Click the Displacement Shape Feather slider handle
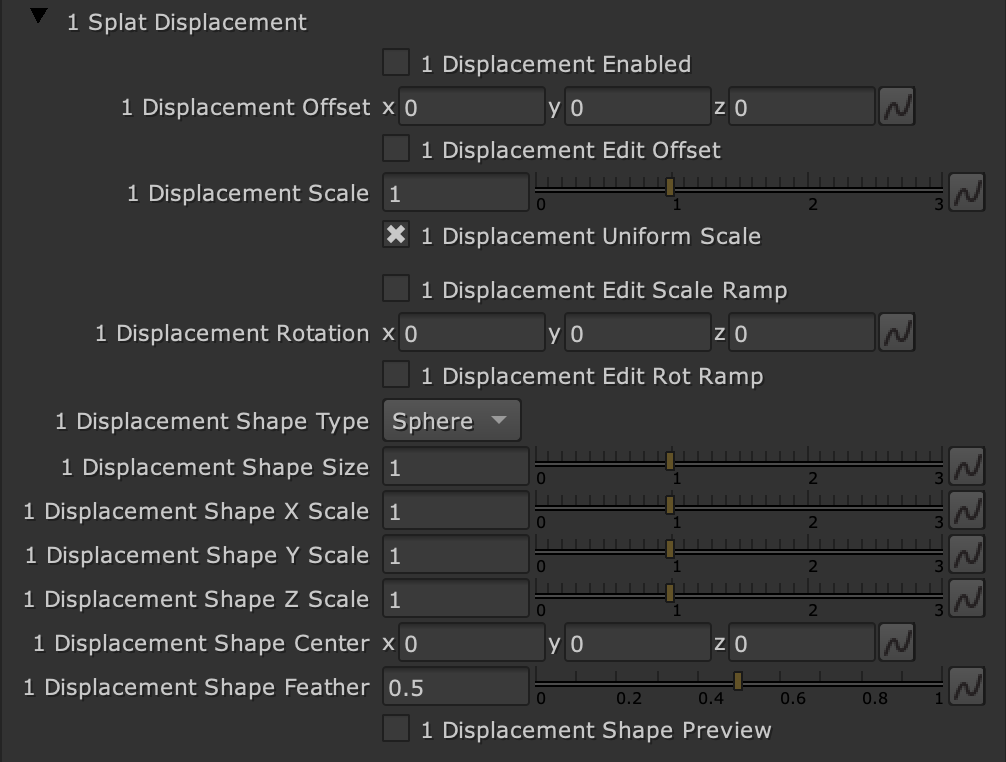This screenshot has height=762, width=1006. point(738,681)
